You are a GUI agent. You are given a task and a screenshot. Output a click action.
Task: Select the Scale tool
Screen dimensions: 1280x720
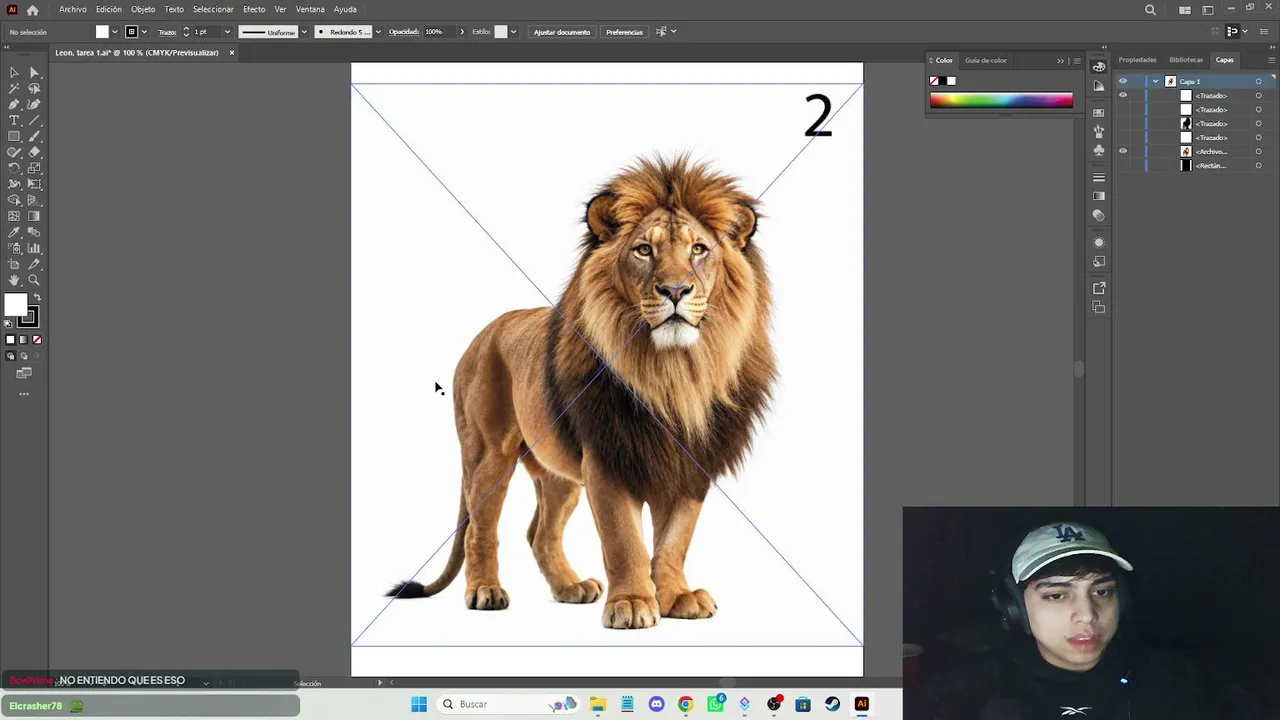[x=34, y=168]
